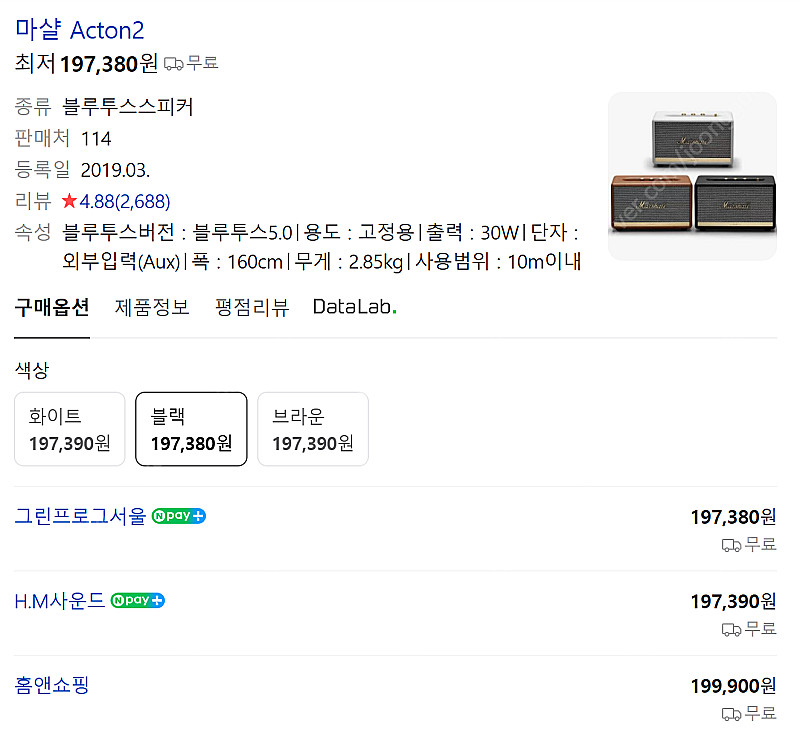The height and width of the screenshot is (735, 800).
Task: Click the delivery truck icon under 197,380원 seller price
Action: pyautogui.click(x=731, y=545)
